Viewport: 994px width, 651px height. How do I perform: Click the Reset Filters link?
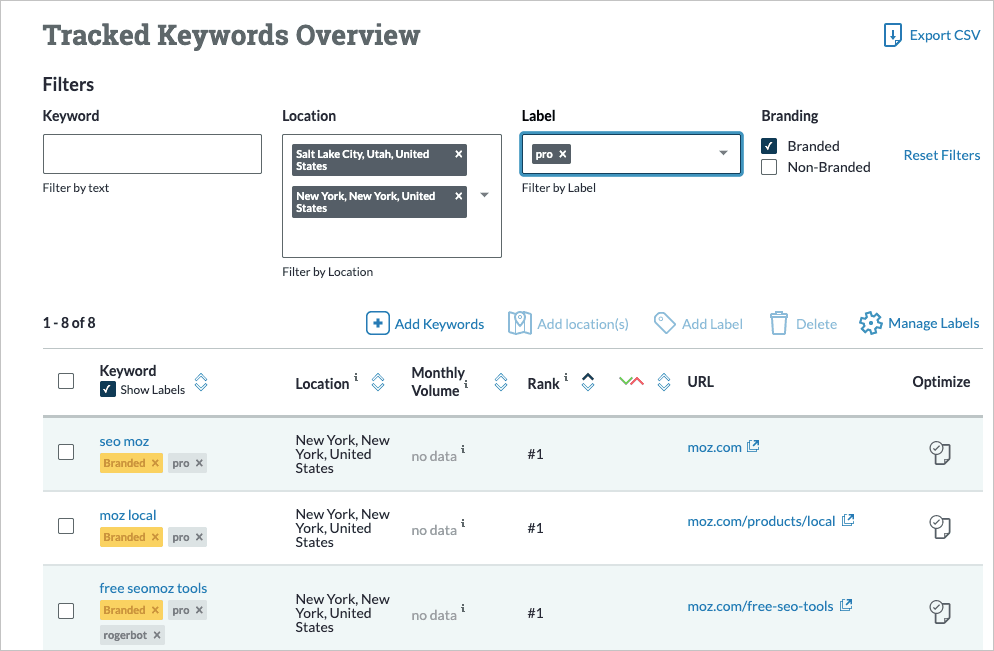(941, 154)
